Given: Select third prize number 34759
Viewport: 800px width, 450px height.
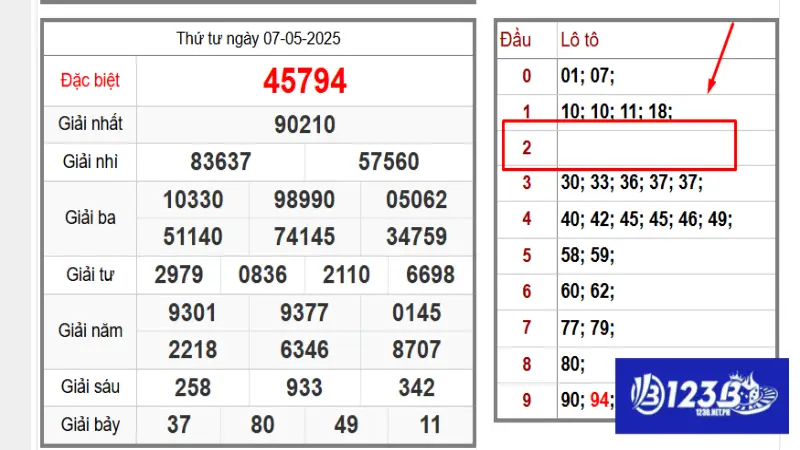Looking at the screenshot, I should click(x=416, y=237).
